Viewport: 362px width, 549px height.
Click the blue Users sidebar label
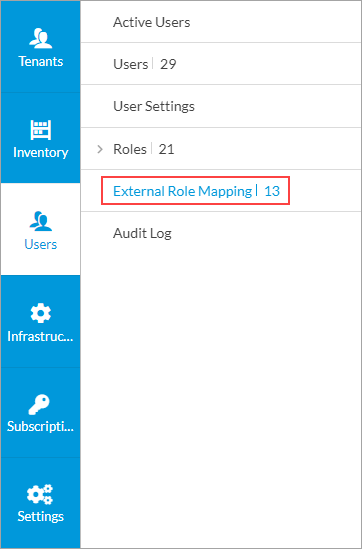coord(41,244)
